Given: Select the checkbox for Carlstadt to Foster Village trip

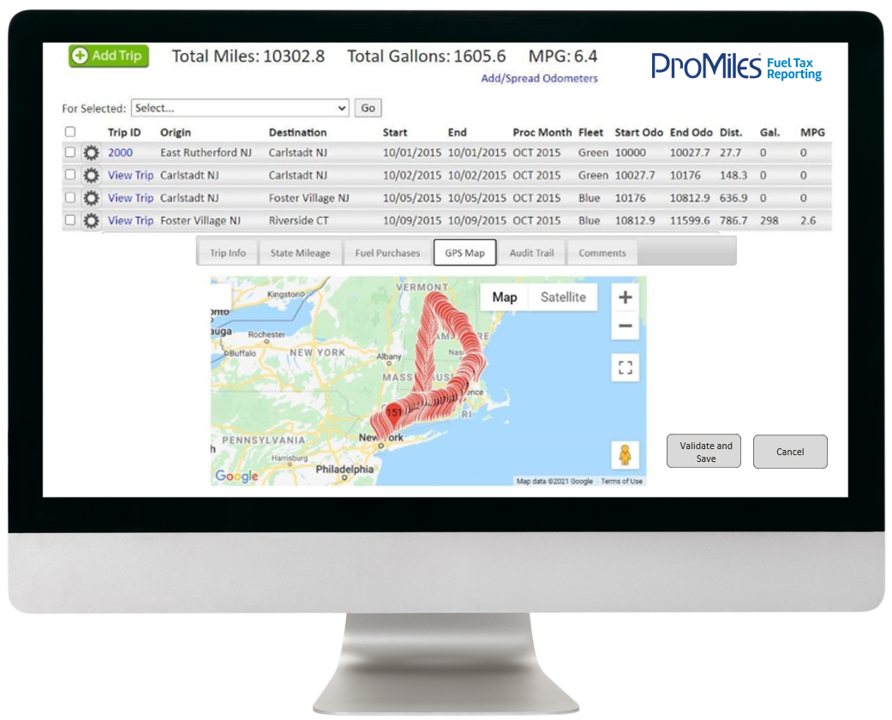Looking at the screenshot, I should 70,198.
